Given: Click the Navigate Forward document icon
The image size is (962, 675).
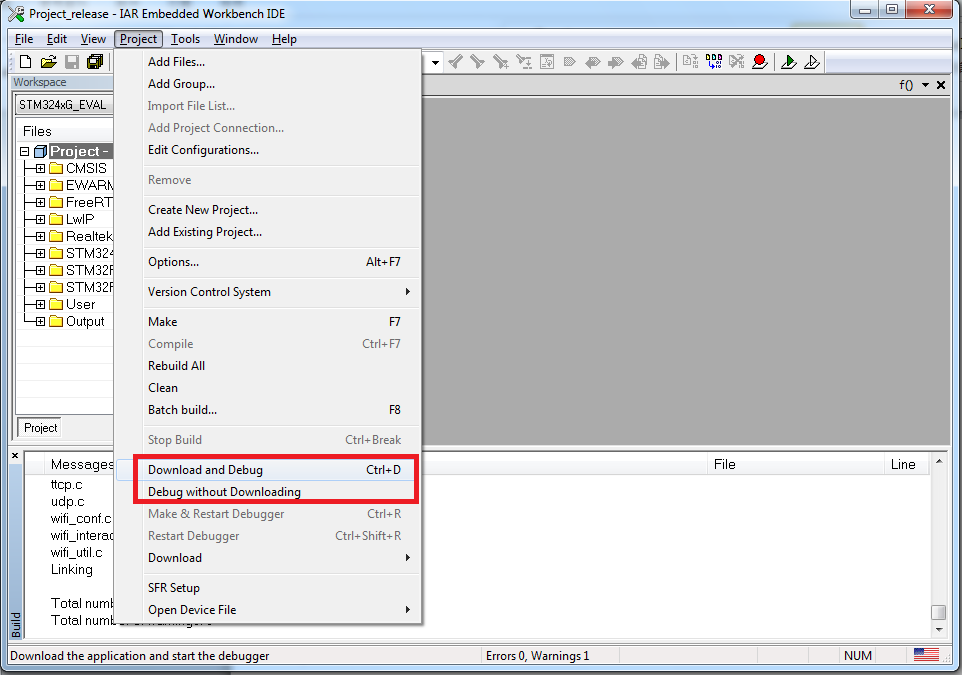Looking at the screenshot, I should click(661, 61).
